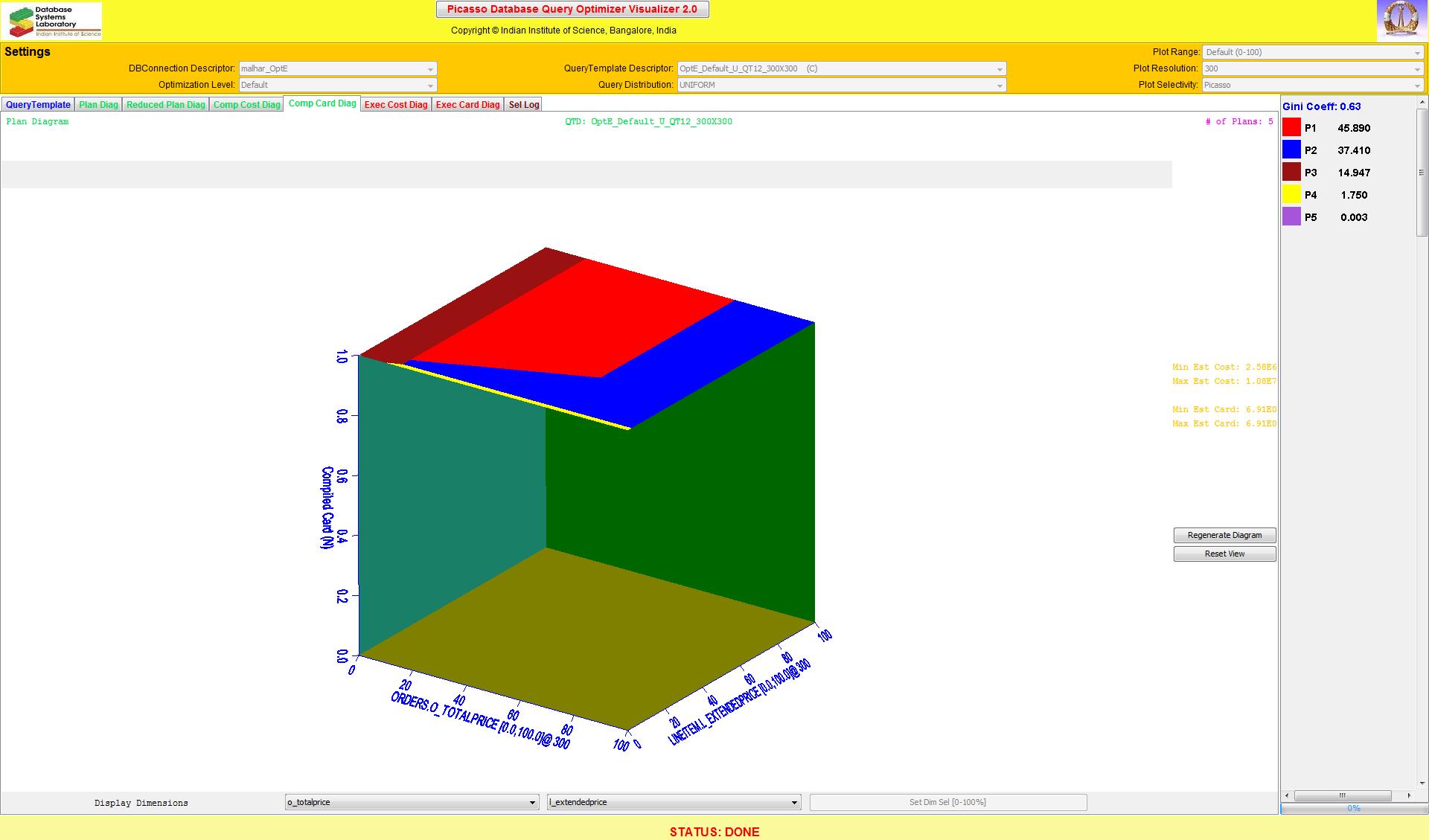Open the o_totalprice display dimension dropdown
The width and height of the screenshot is (1429, 840).
412,802
